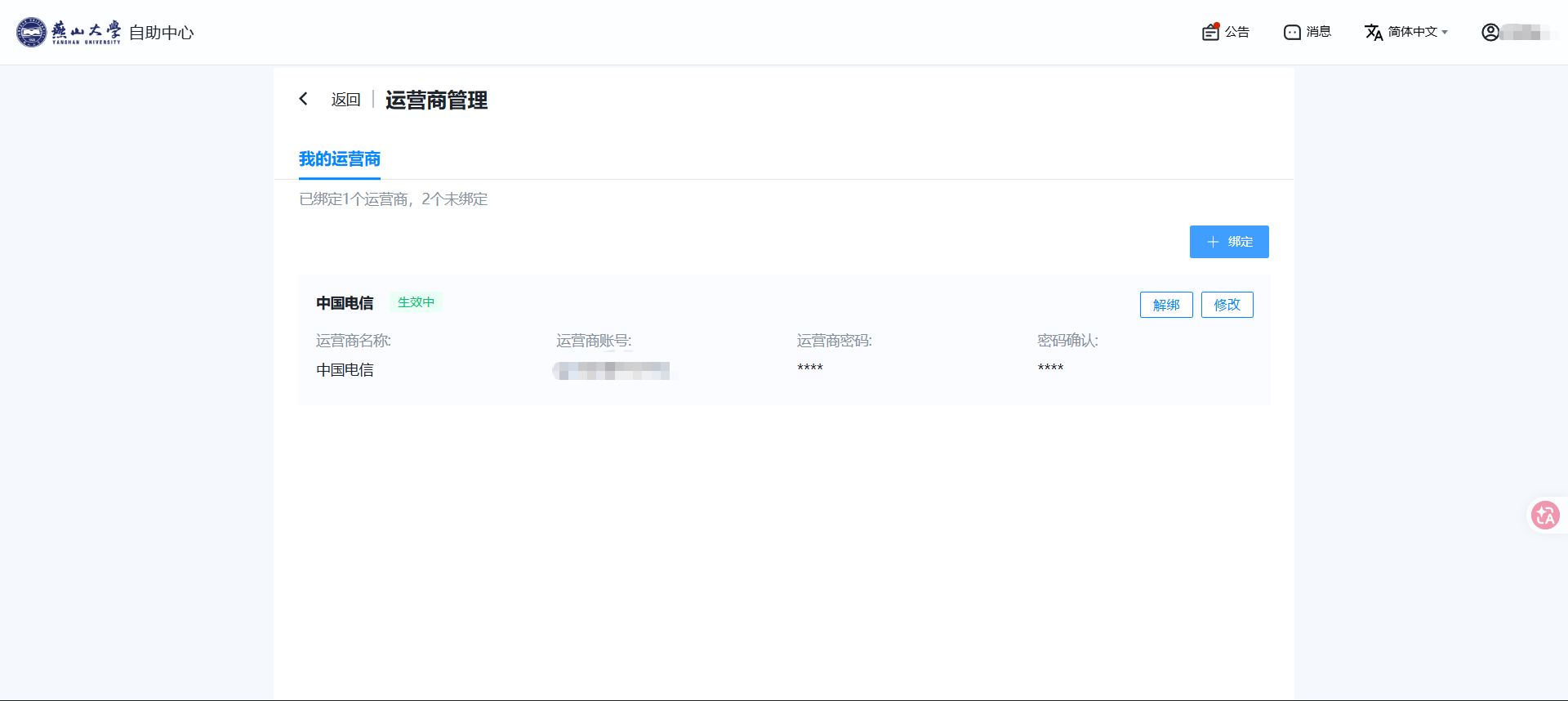Screen dimensions: 1568x701
Task: Go back via 返回 link
Action: (x=345, y=100)
